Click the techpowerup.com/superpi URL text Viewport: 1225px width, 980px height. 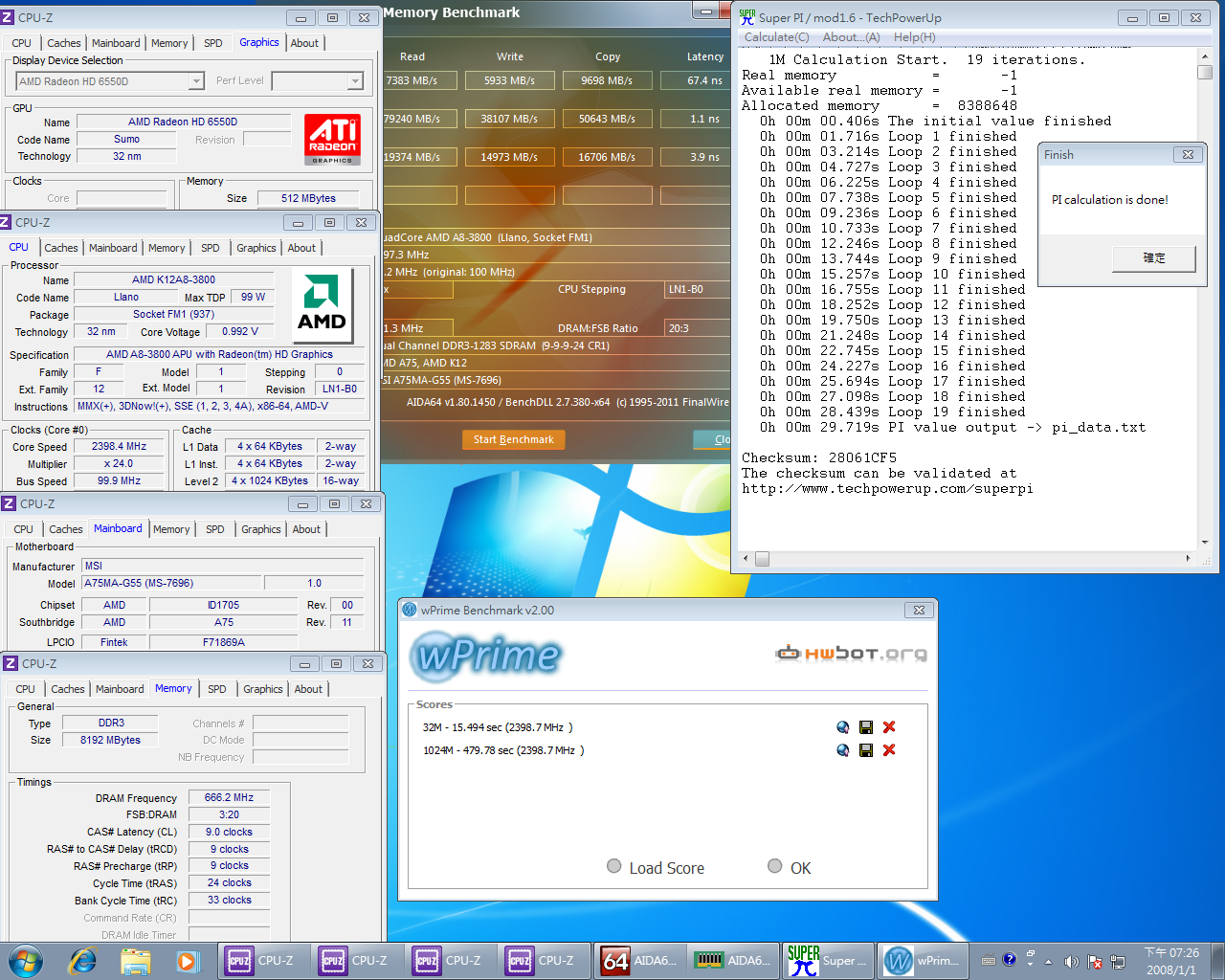point(887,489)
